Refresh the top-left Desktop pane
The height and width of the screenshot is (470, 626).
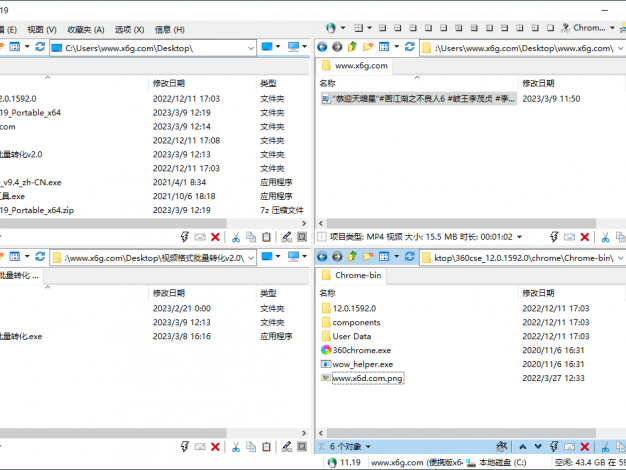point(40,47)
